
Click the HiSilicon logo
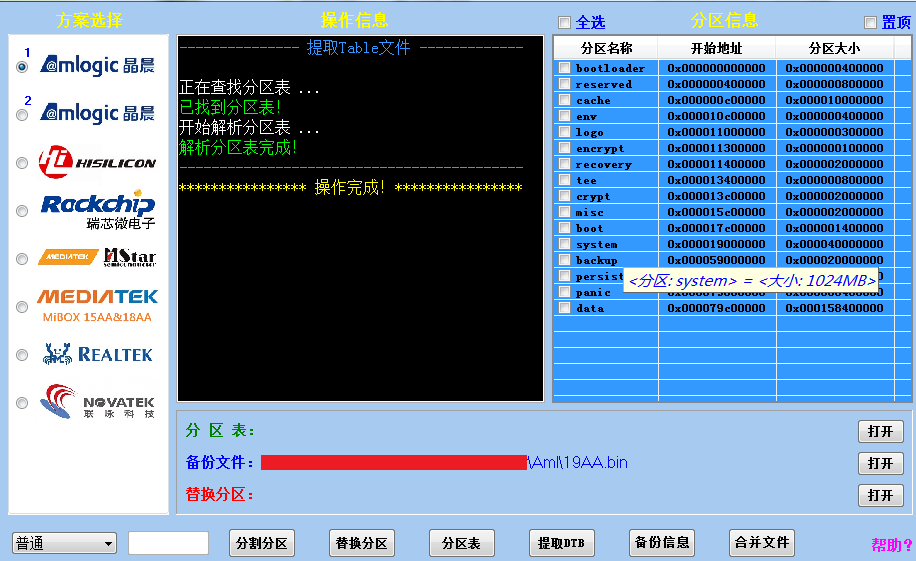[97, 162]
